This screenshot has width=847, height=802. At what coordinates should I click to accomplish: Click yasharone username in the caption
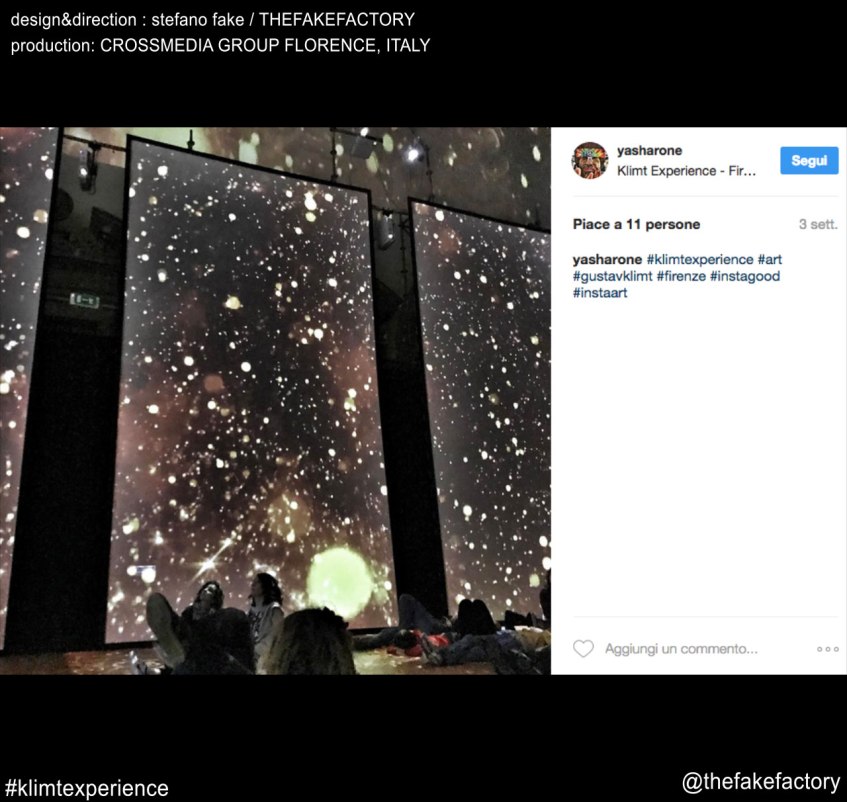pyautogui.click(x=607, y=259)
